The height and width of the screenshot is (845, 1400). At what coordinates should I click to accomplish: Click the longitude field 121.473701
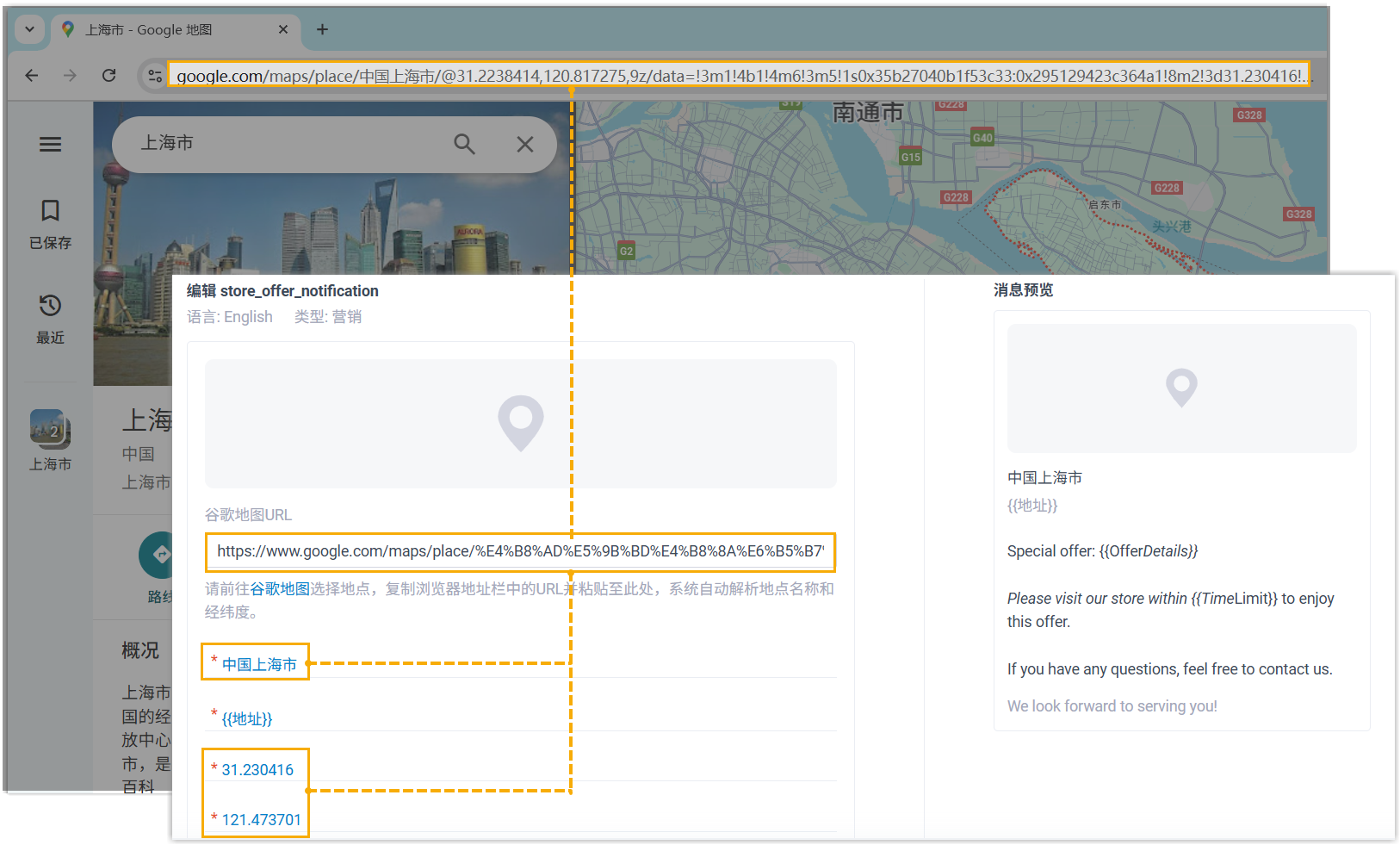click(261, 819)
